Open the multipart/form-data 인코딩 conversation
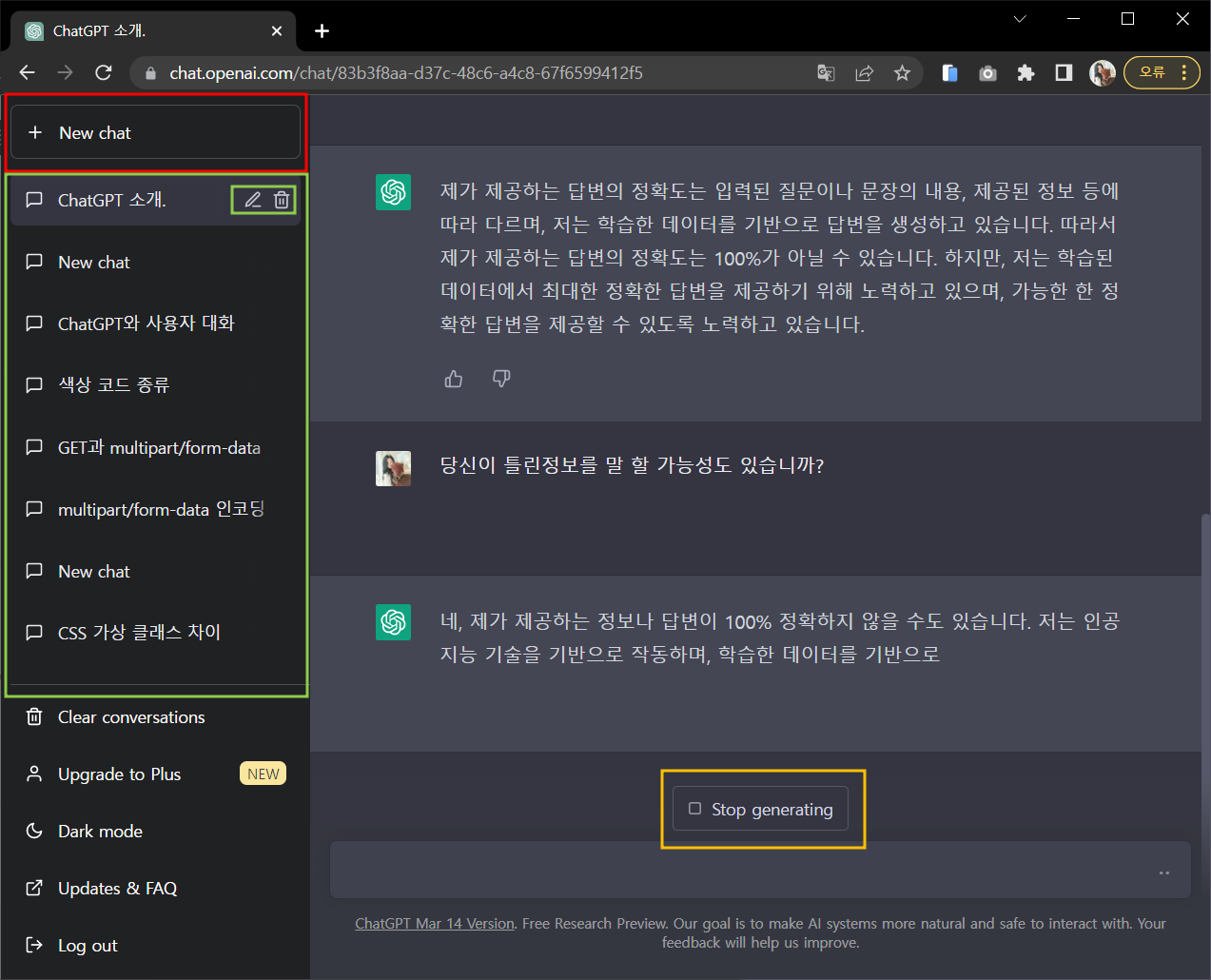This screenshot has width=1211, height=980. [155, 509]
